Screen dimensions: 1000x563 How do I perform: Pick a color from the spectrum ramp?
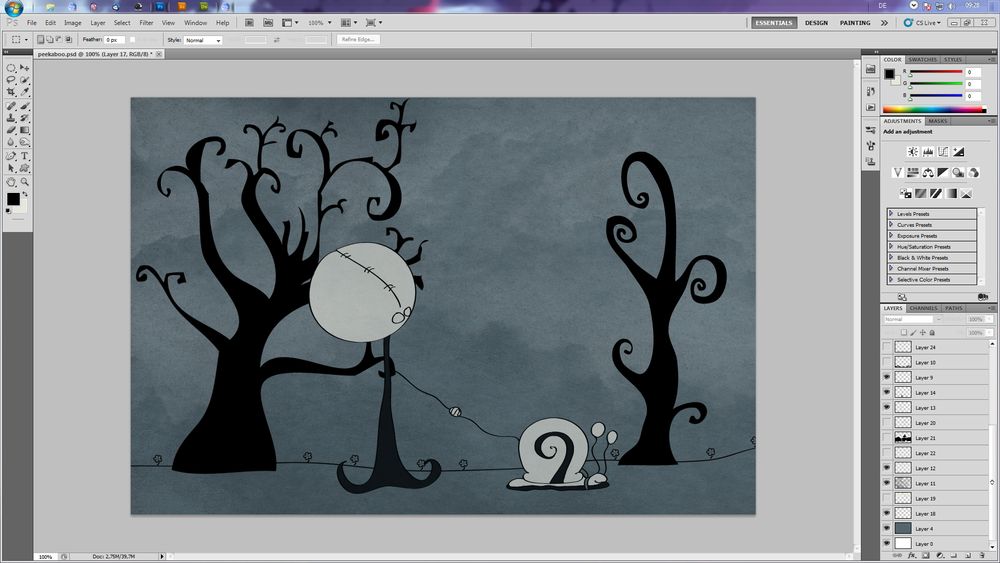tap(934, 110)
